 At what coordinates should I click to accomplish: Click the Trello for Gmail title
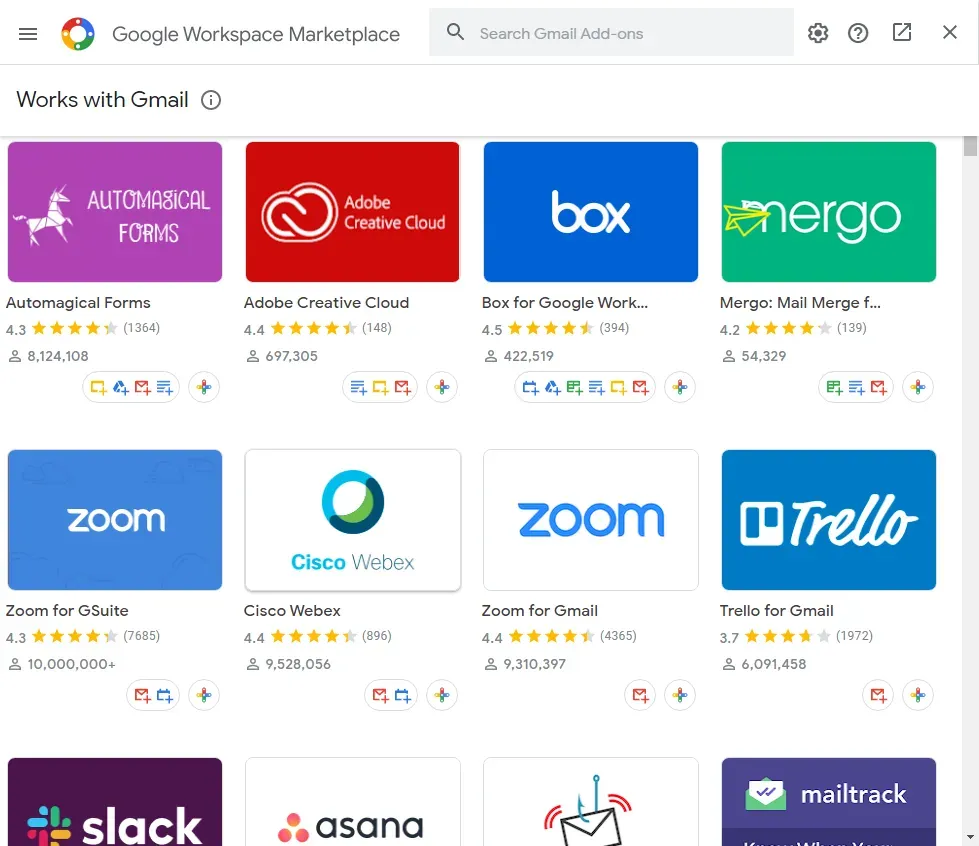777,611
